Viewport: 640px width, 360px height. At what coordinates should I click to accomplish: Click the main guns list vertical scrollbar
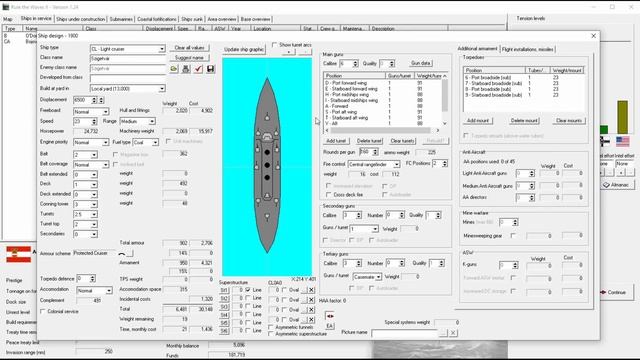(444, 95)
